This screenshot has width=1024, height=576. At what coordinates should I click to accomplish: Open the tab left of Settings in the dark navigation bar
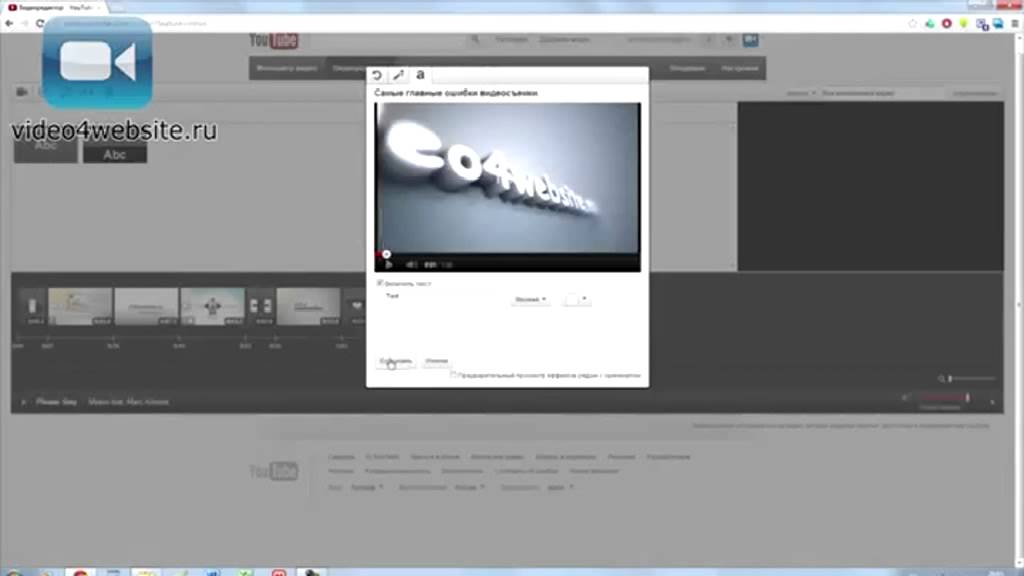pos(688,68)
